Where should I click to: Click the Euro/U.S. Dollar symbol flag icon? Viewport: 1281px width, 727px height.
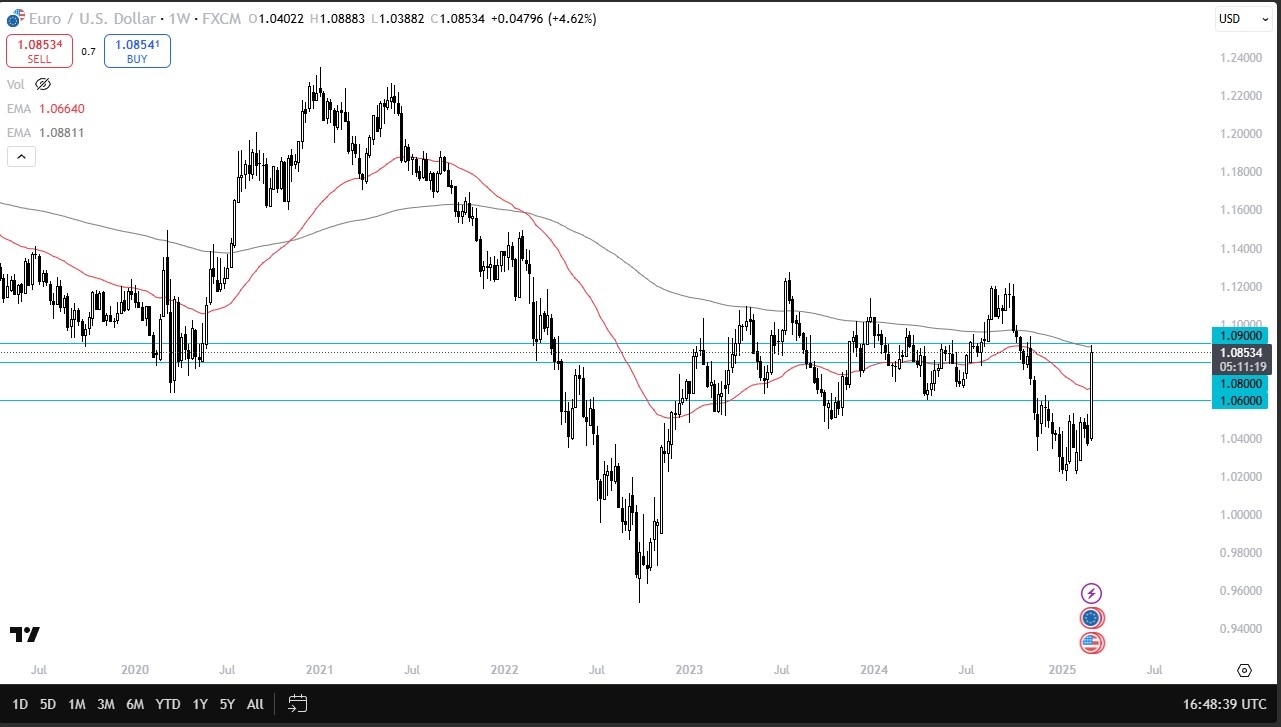pyautogui.click(x=13, y=18)
